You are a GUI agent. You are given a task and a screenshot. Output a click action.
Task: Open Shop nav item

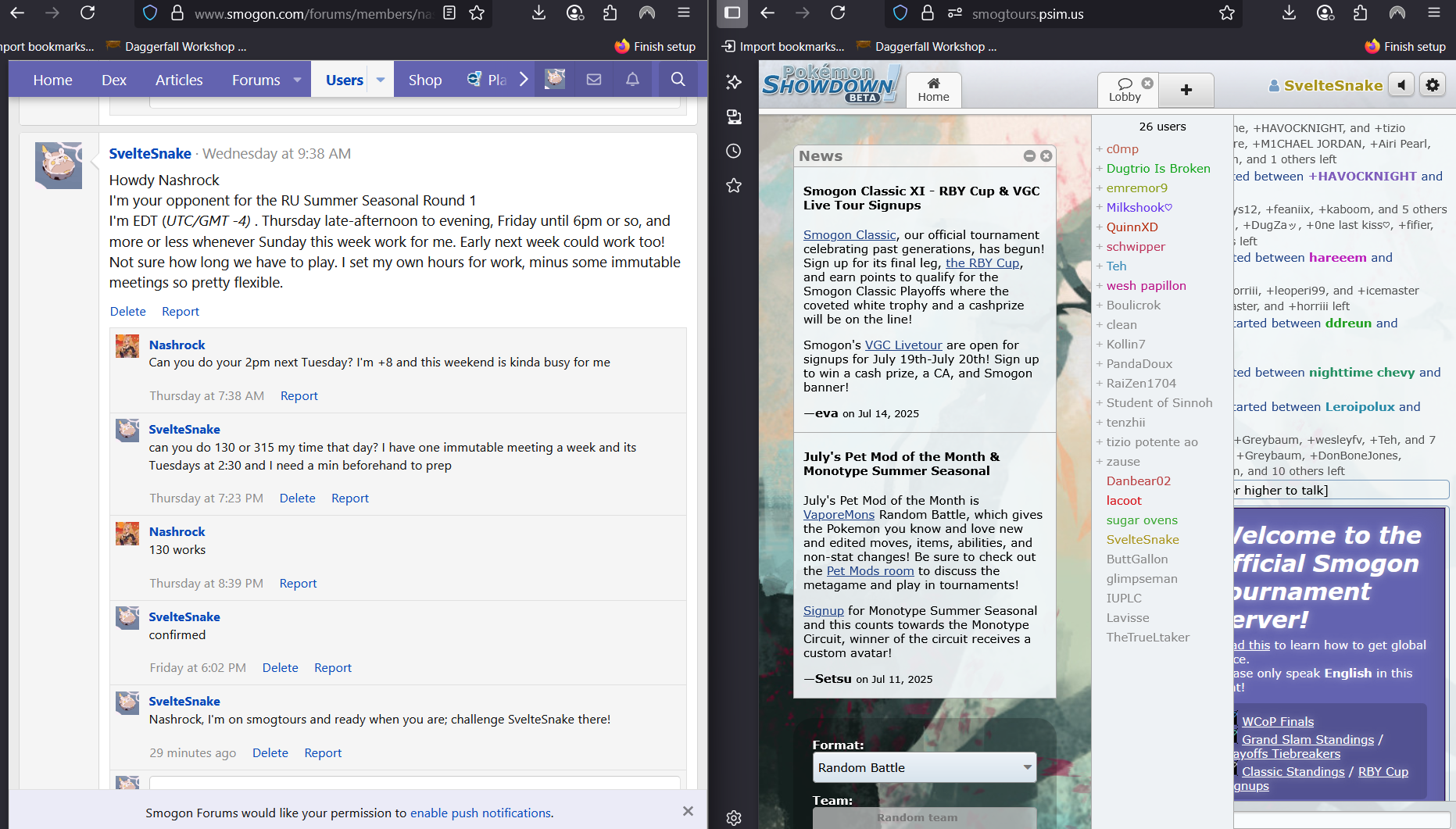425,80
